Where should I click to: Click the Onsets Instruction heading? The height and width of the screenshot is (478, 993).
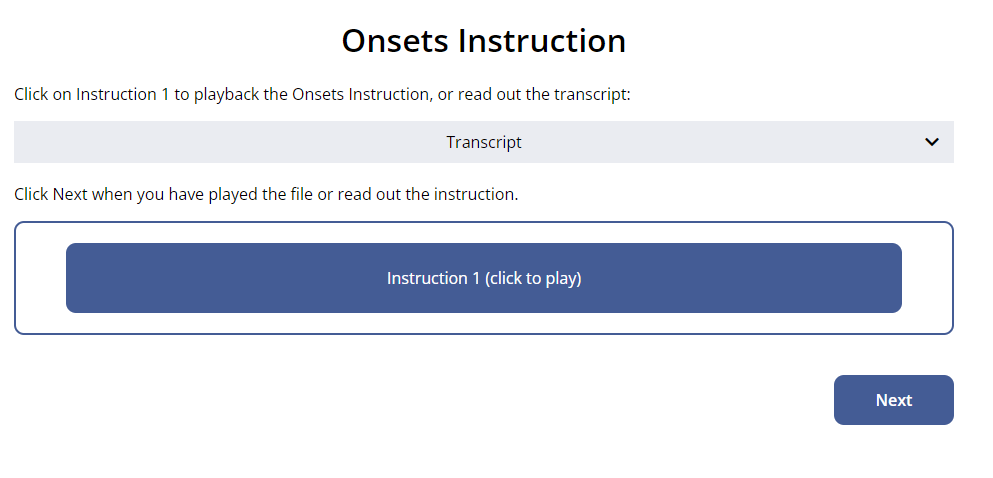tap(484, 41)
